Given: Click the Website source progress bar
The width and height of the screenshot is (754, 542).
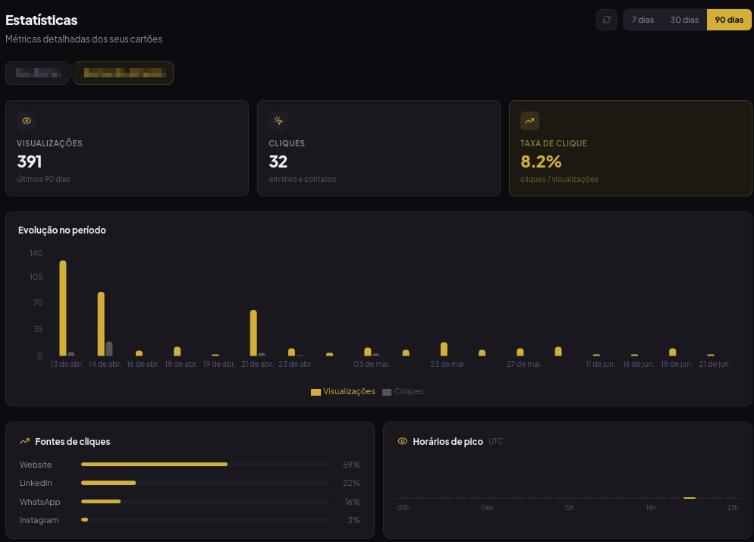Looking at the screenshot, I should pos(204,464).
